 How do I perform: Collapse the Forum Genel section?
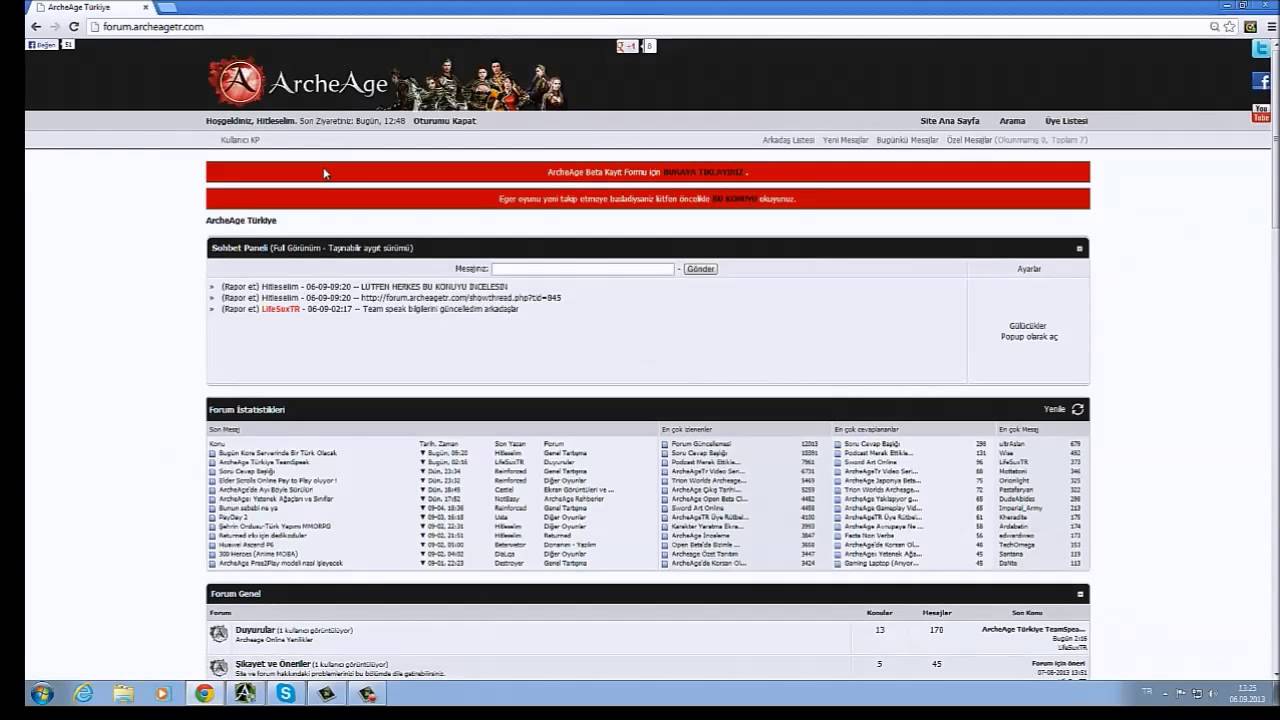click(x=1079, y=594)
